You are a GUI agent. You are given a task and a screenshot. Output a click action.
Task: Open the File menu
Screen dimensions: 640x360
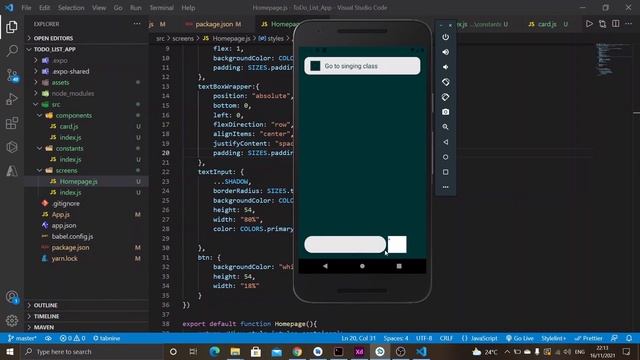point(26,8)
